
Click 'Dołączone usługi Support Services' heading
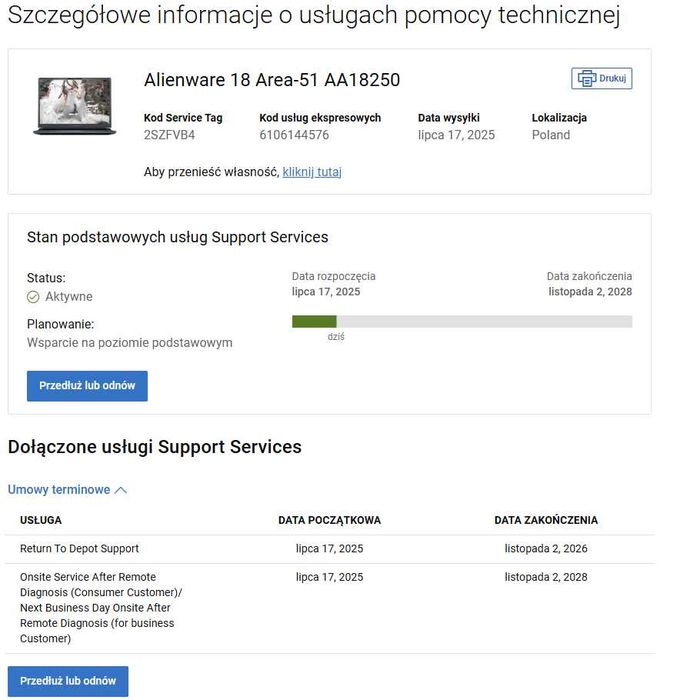[x=154, y=447]
